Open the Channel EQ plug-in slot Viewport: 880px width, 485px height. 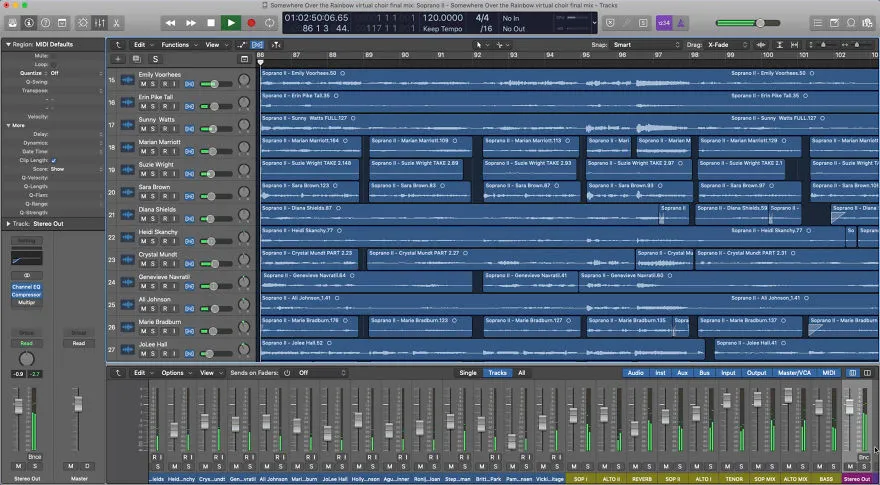(26, 287)
